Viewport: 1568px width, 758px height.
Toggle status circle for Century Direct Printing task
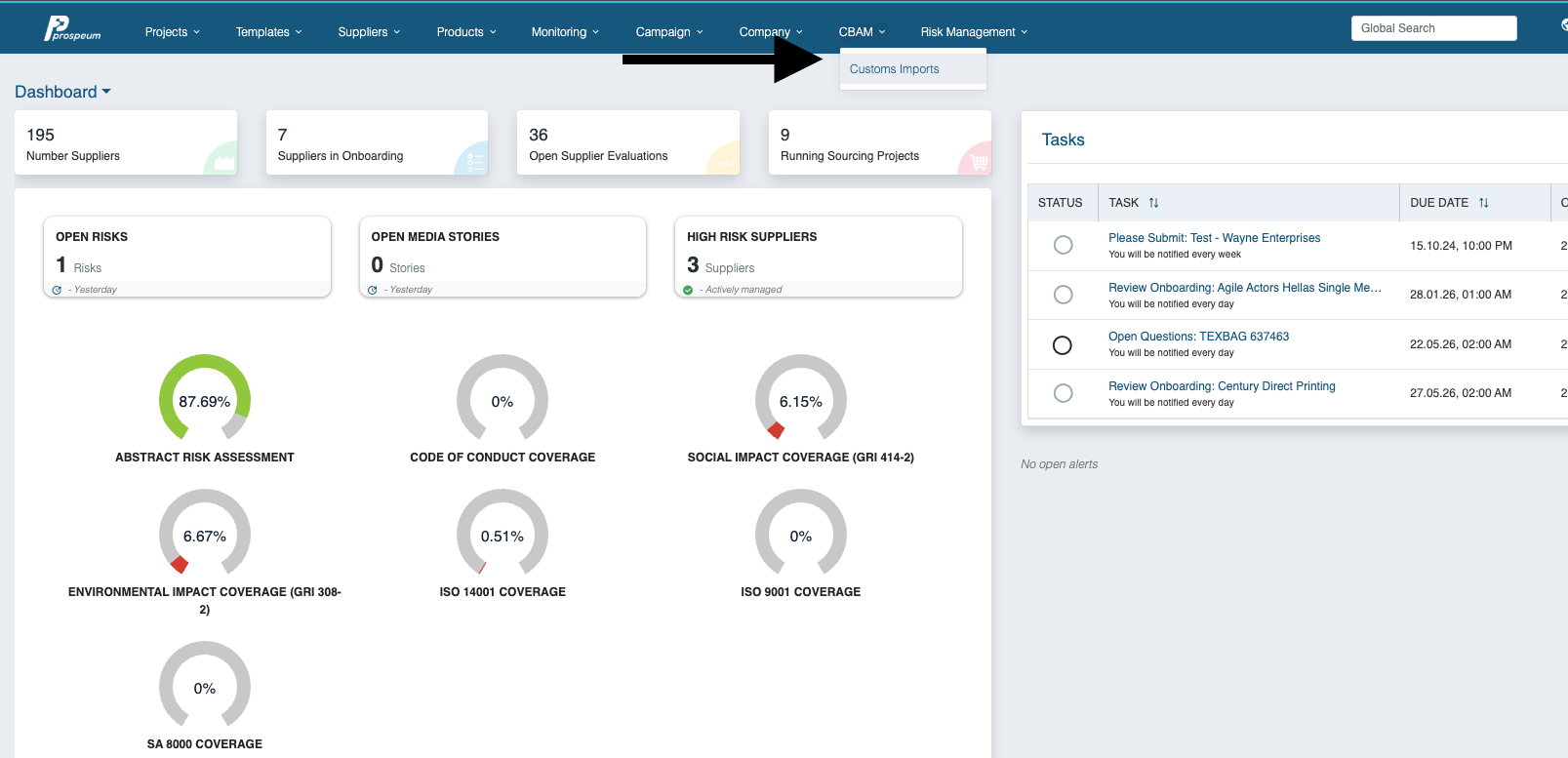point(1064,393)
